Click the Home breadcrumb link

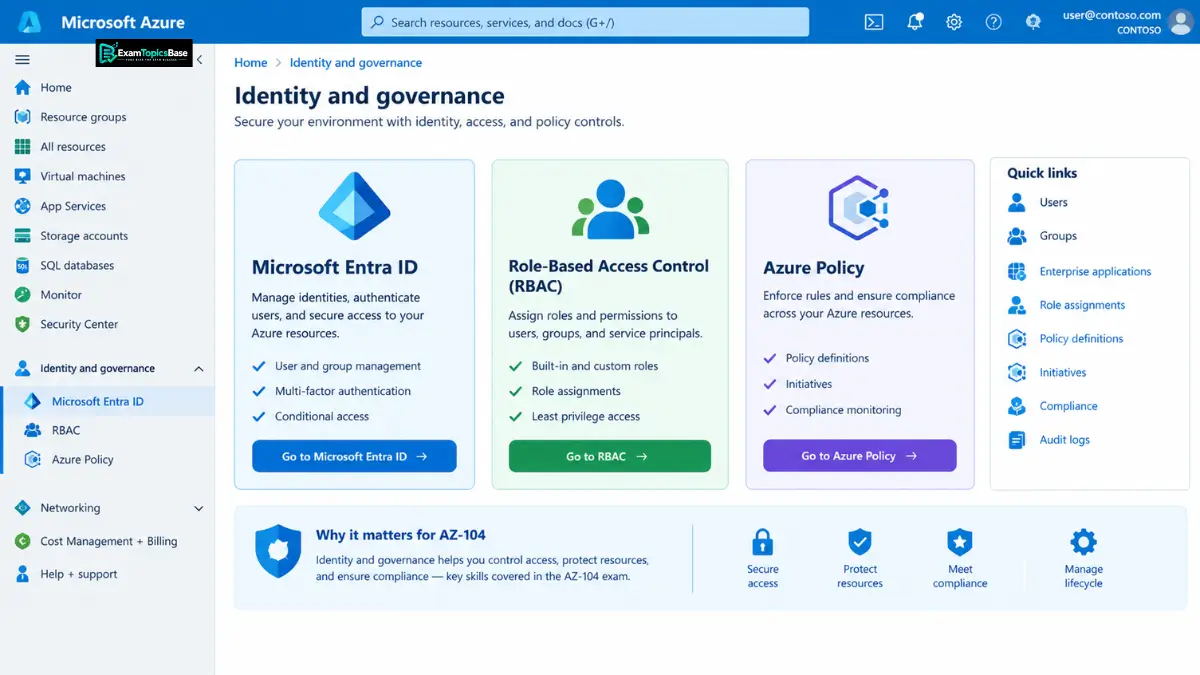coord(251,63)
